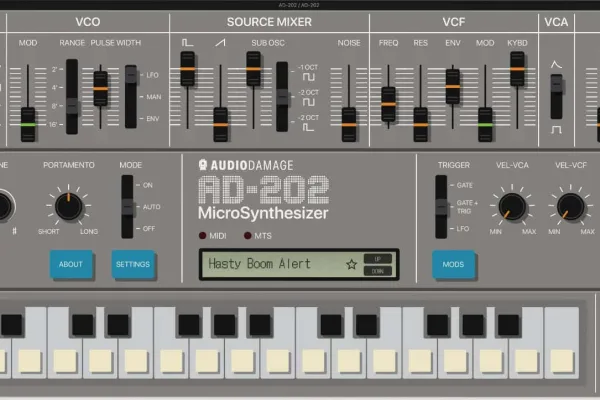Click the lower -2 OCT pulse wave icon
Viewport: 600px width, 400px height.
tap(308, 127)
